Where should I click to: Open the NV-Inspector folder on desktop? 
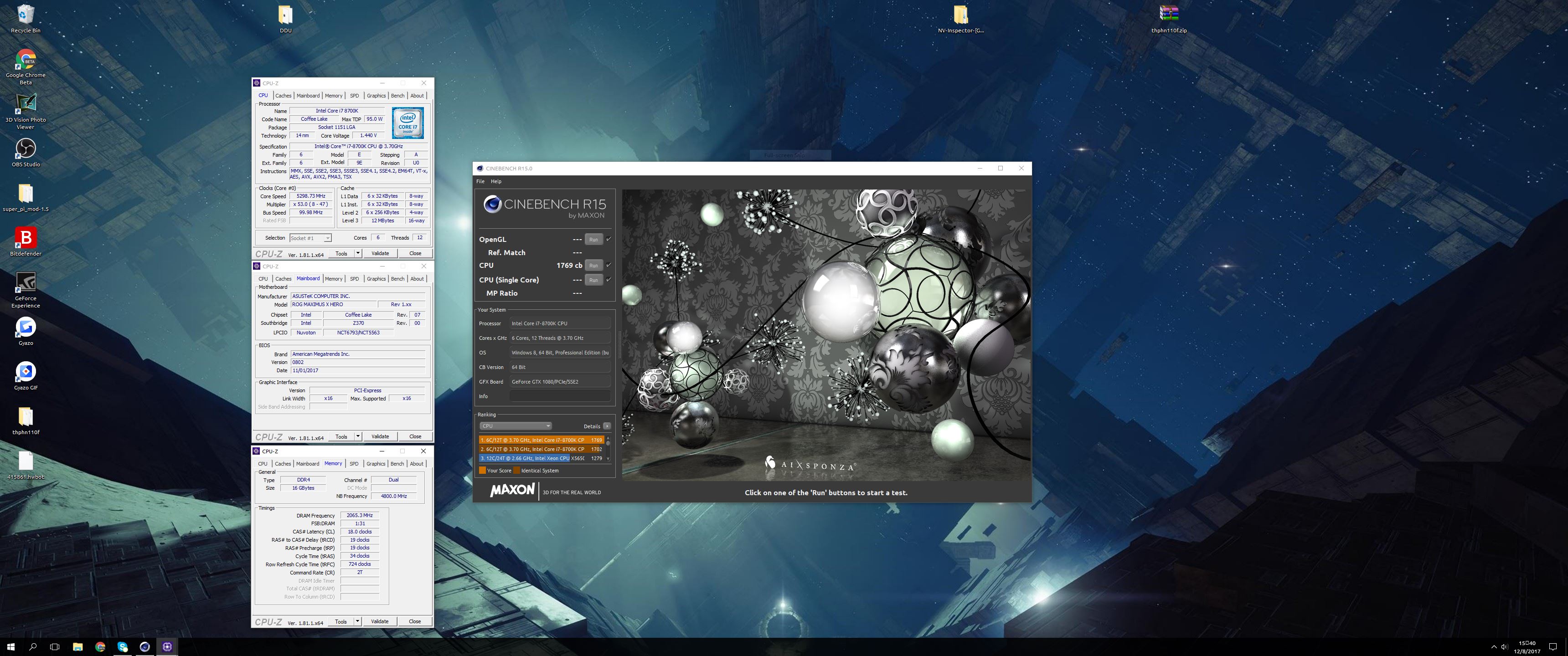pos(960,18)
